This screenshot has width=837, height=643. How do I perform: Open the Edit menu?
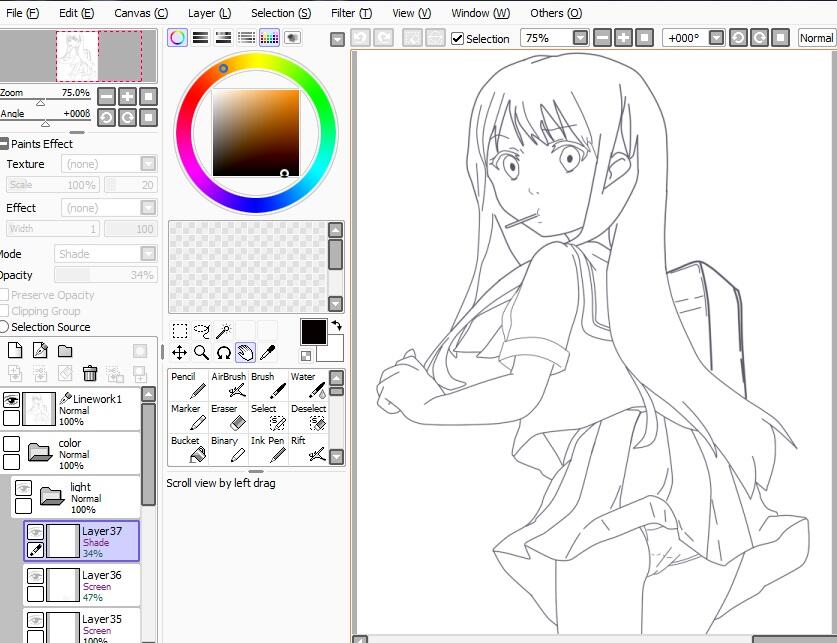(76, 13)
